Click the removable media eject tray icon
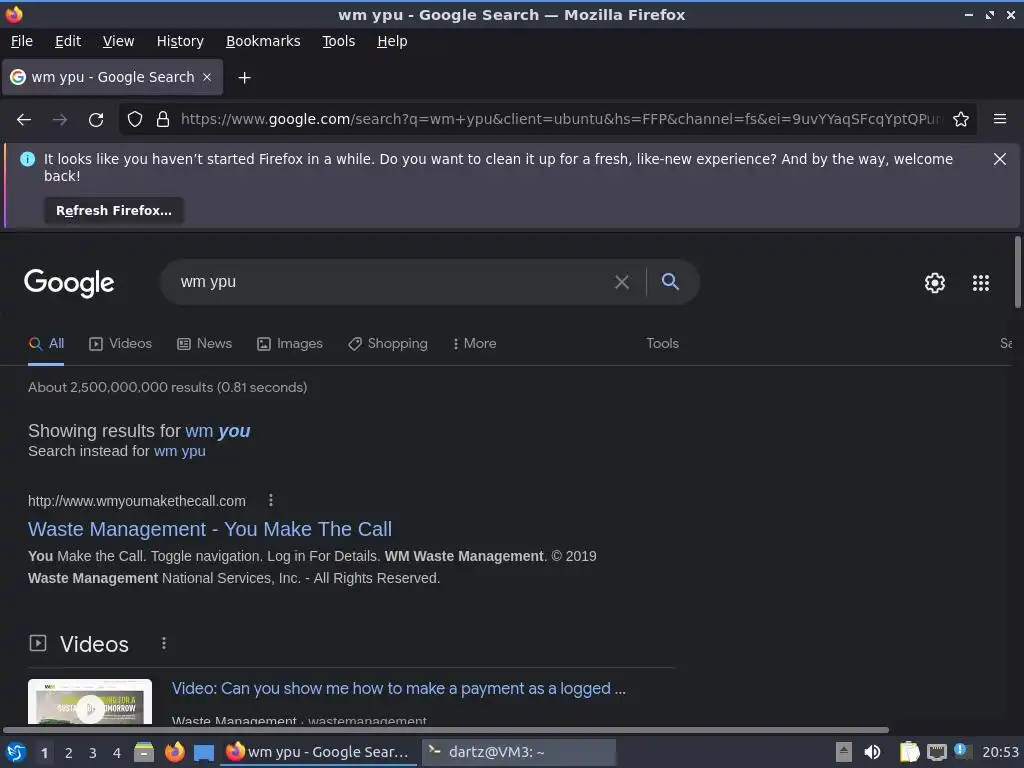 [844, 752]
